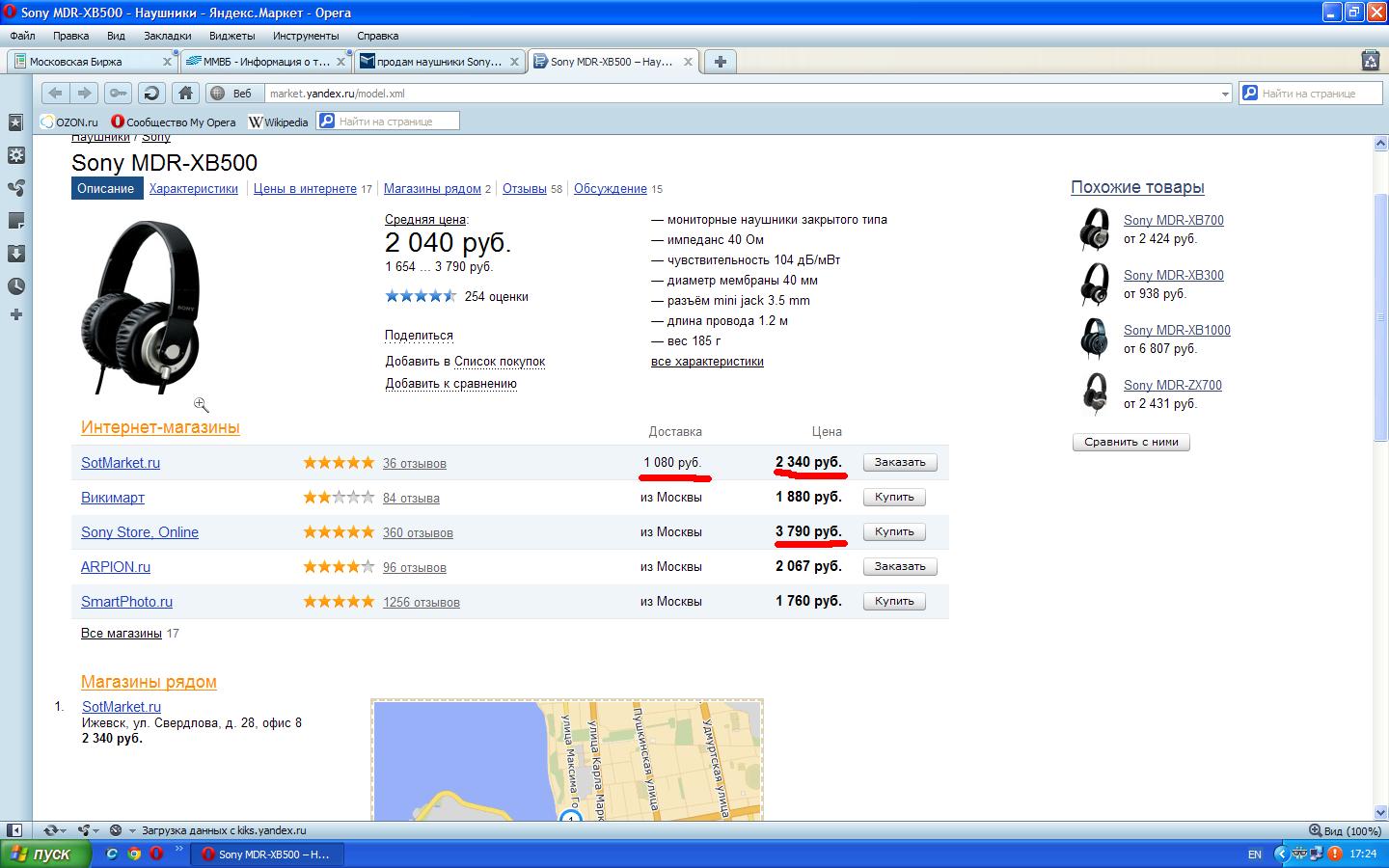Open the View zoom (100%) dropdown
The width and height of the screenshot is (1389, 868).
(1345, 830)
